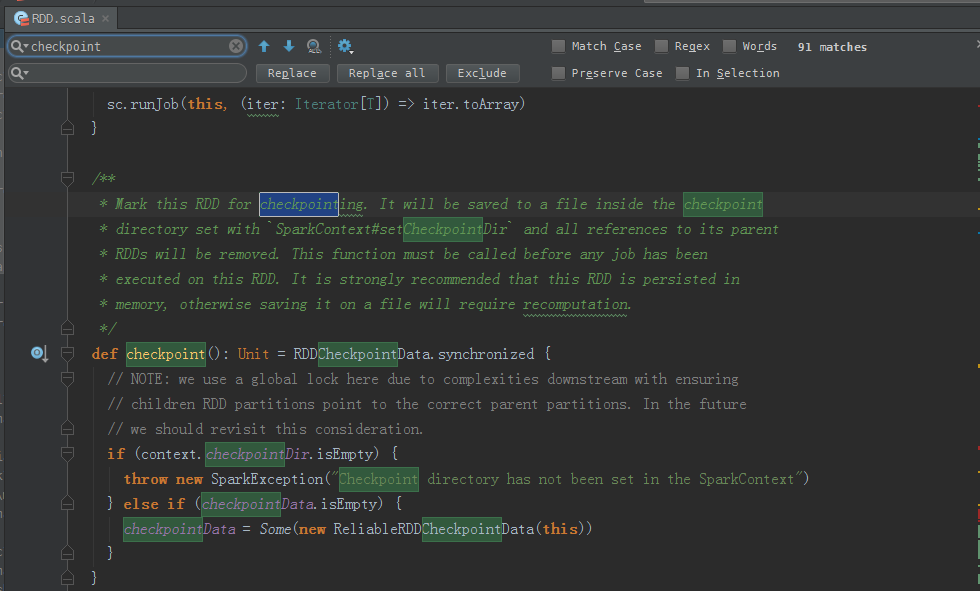This screenshot has width=980, height=591.
Task: Click the Unit return type
Action: (253, 354)
